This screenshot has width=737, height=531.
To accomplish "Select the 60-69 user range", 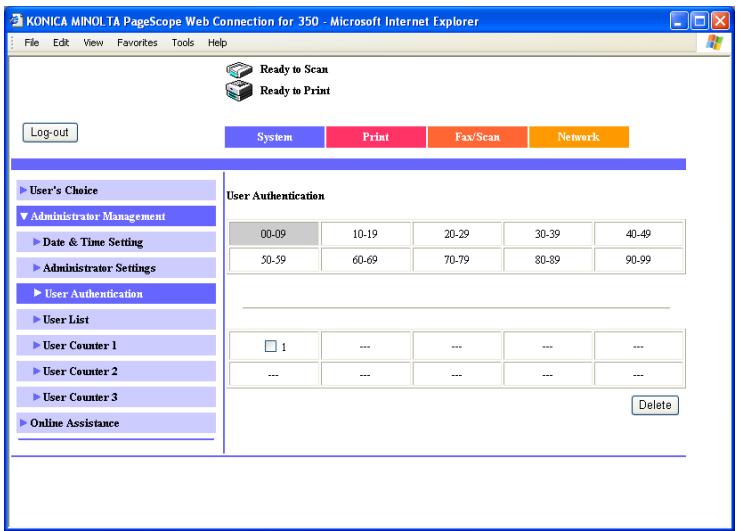I will [365, 260].
